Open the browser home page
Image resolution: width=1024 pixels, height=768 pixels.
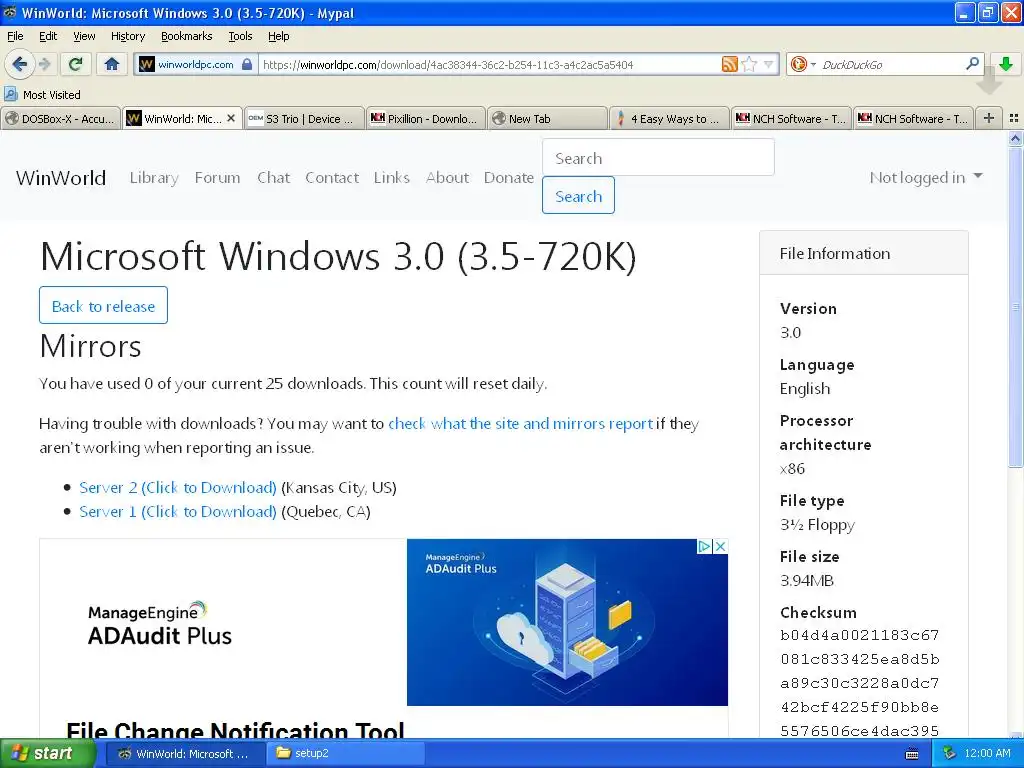click(112, 64)
